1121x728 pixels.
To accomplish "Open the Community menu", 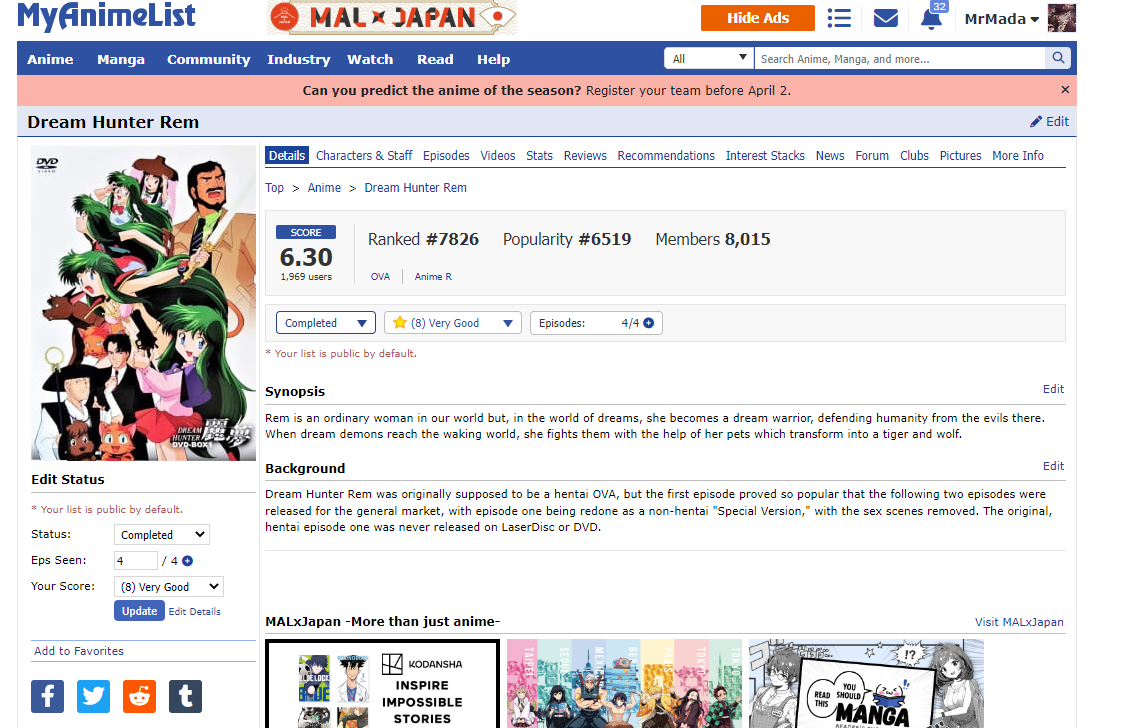I will [209, 59].
